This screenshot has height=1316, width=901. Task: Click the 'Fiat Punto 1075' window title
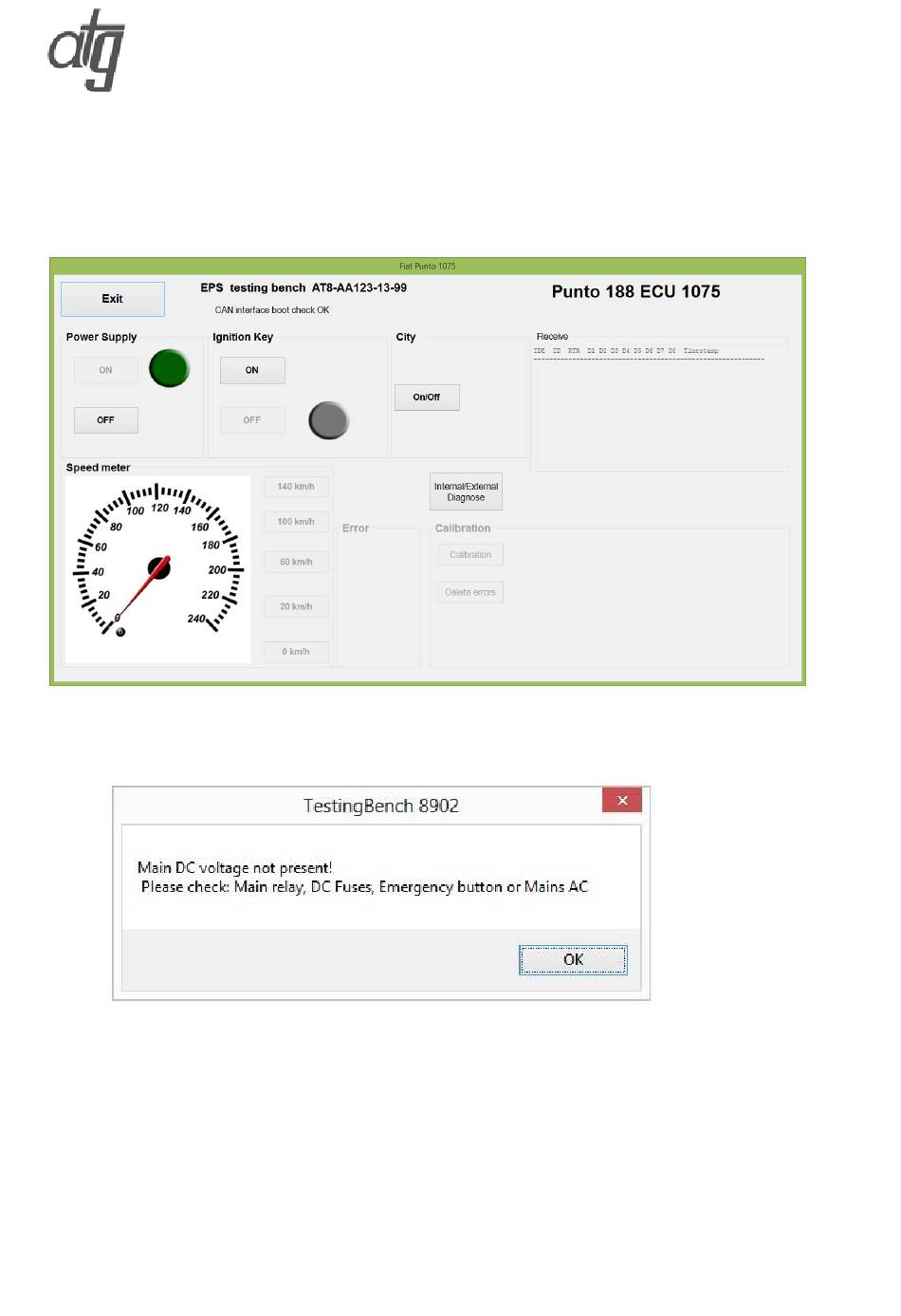coord(428,267)
